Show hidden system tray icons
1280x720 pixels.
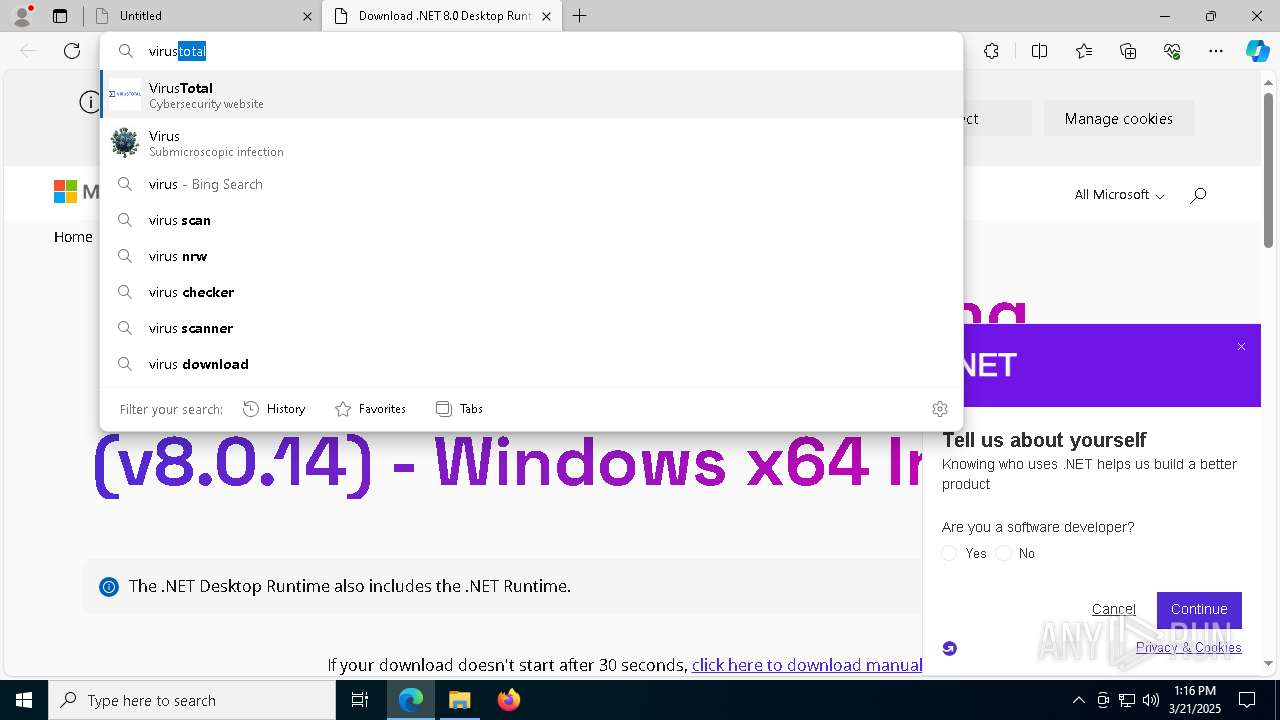tap(1078, 700)
